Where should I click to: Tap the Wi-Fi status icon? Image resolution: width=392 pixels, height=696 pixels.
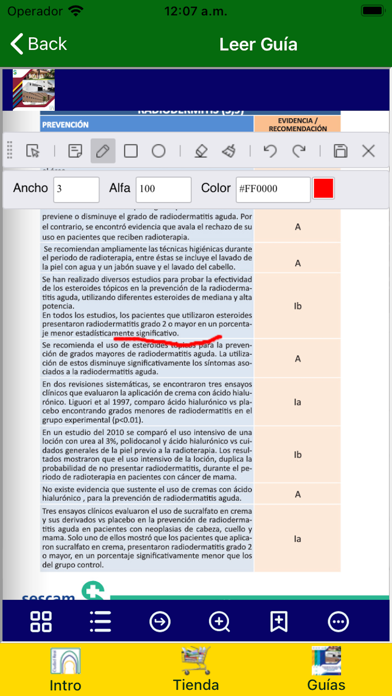click(76, 11)
